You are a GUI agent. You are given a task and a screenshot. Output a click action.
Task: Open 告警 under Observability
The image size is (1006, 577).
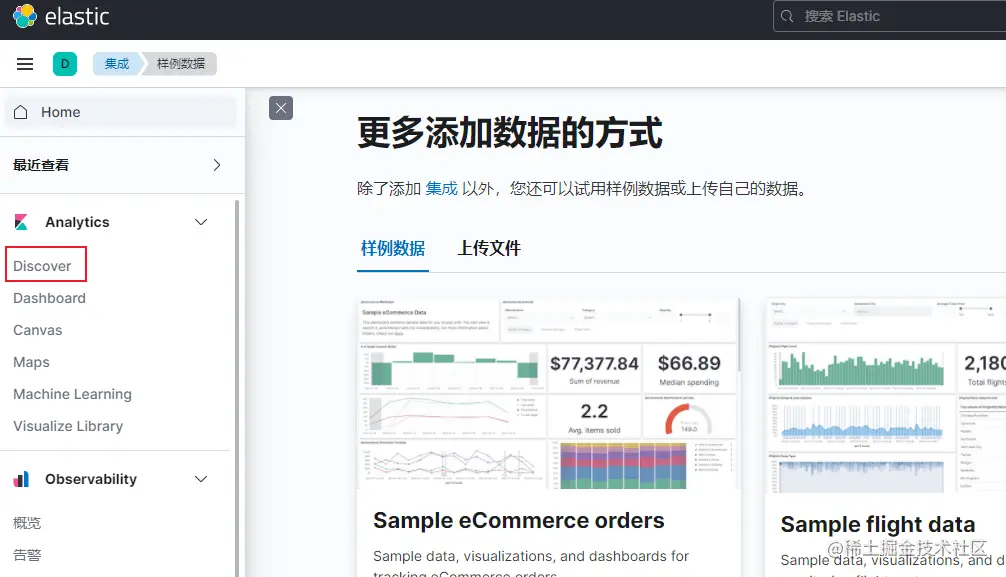(x=27, y=555)
